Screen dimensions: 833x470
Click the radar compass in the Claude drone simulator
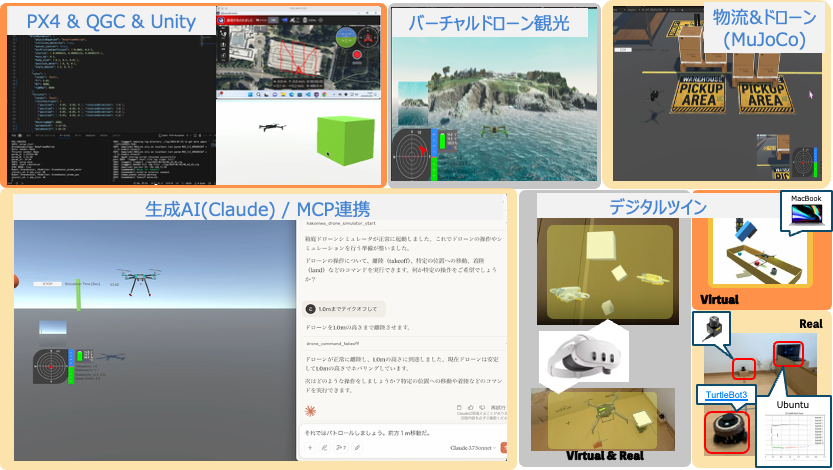click(50, 366)
